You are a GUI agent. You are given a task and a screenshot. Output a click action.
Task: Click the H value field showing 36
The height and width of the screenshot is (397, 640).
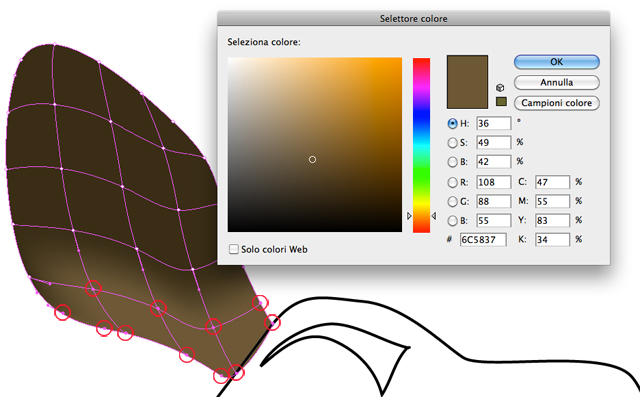click(x=493, y=123)
